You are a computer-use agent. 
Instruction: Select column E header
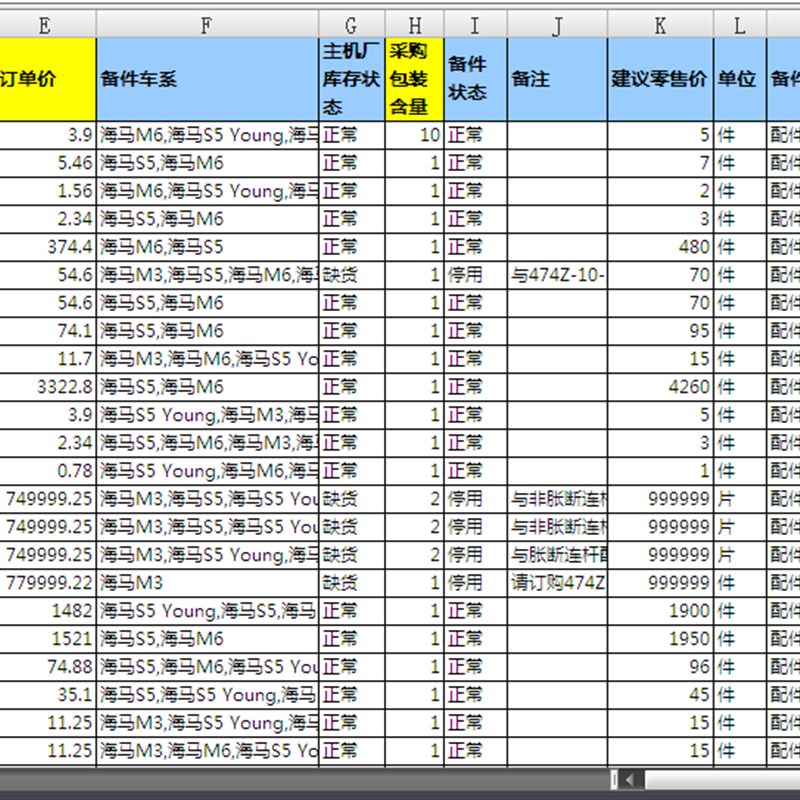(x=47, y=24)
